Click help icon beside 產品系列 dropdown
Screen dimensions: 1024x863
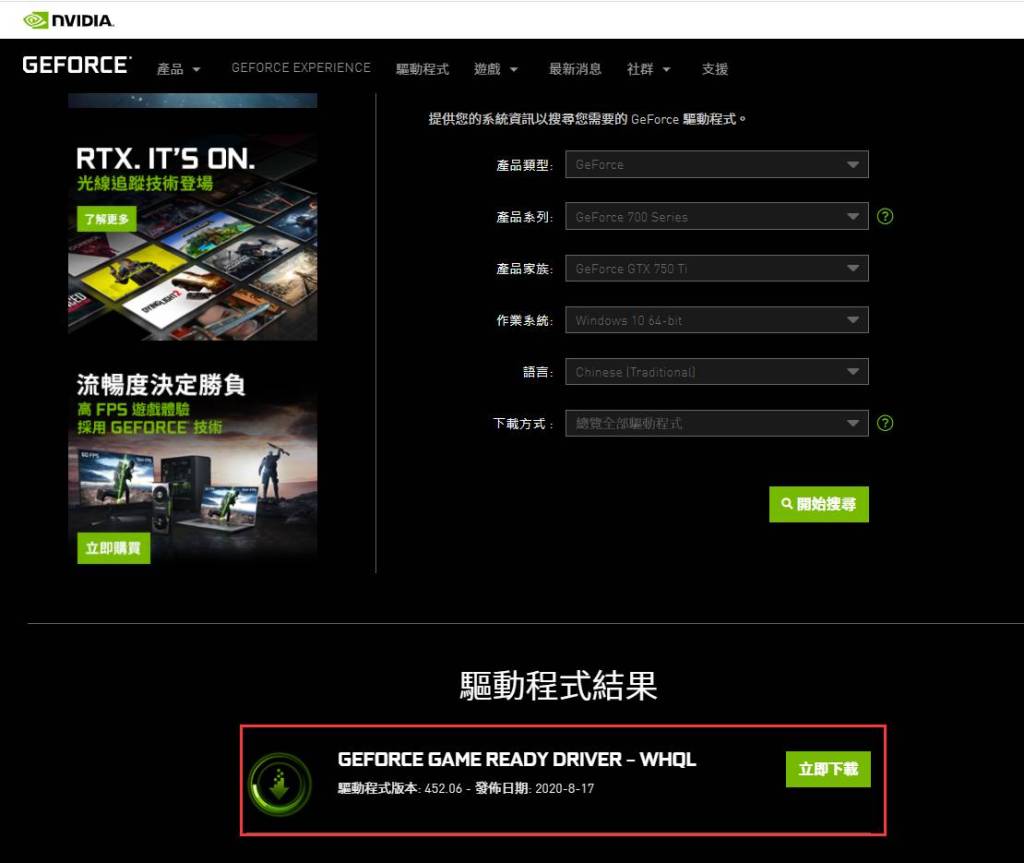point(885,216)
